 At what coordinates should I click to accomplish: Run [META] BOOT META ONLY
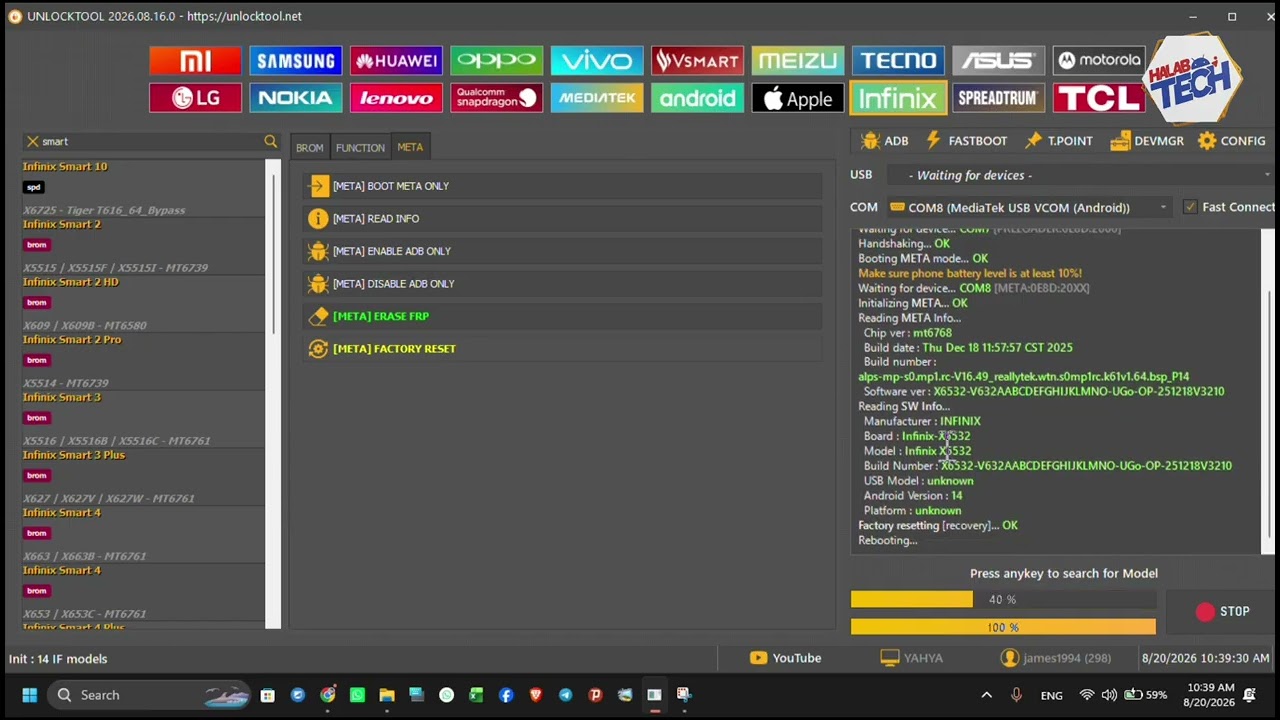click(563, 186)
